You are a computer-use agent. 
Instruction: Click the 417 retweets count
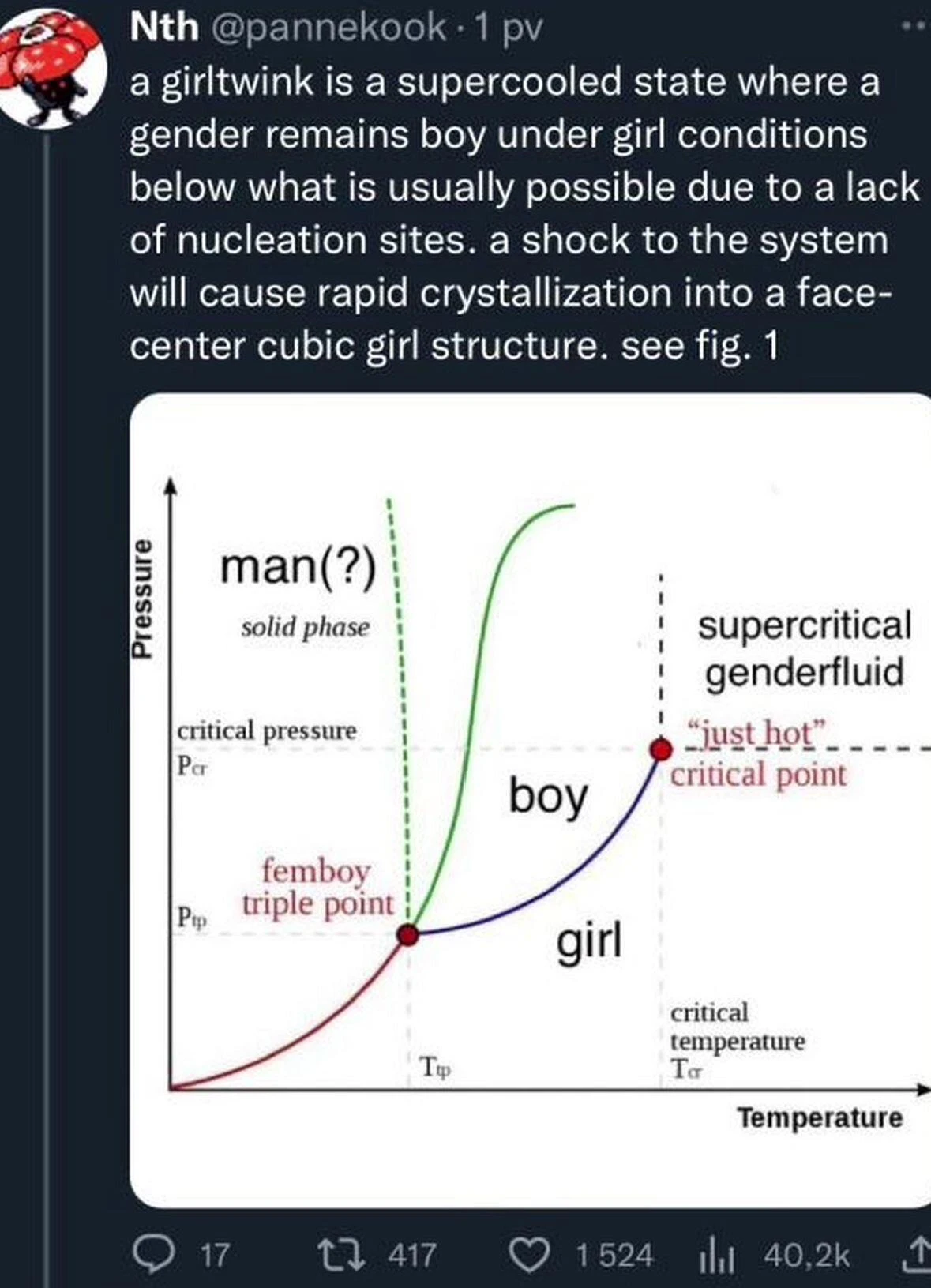(x=413, y=1255)
